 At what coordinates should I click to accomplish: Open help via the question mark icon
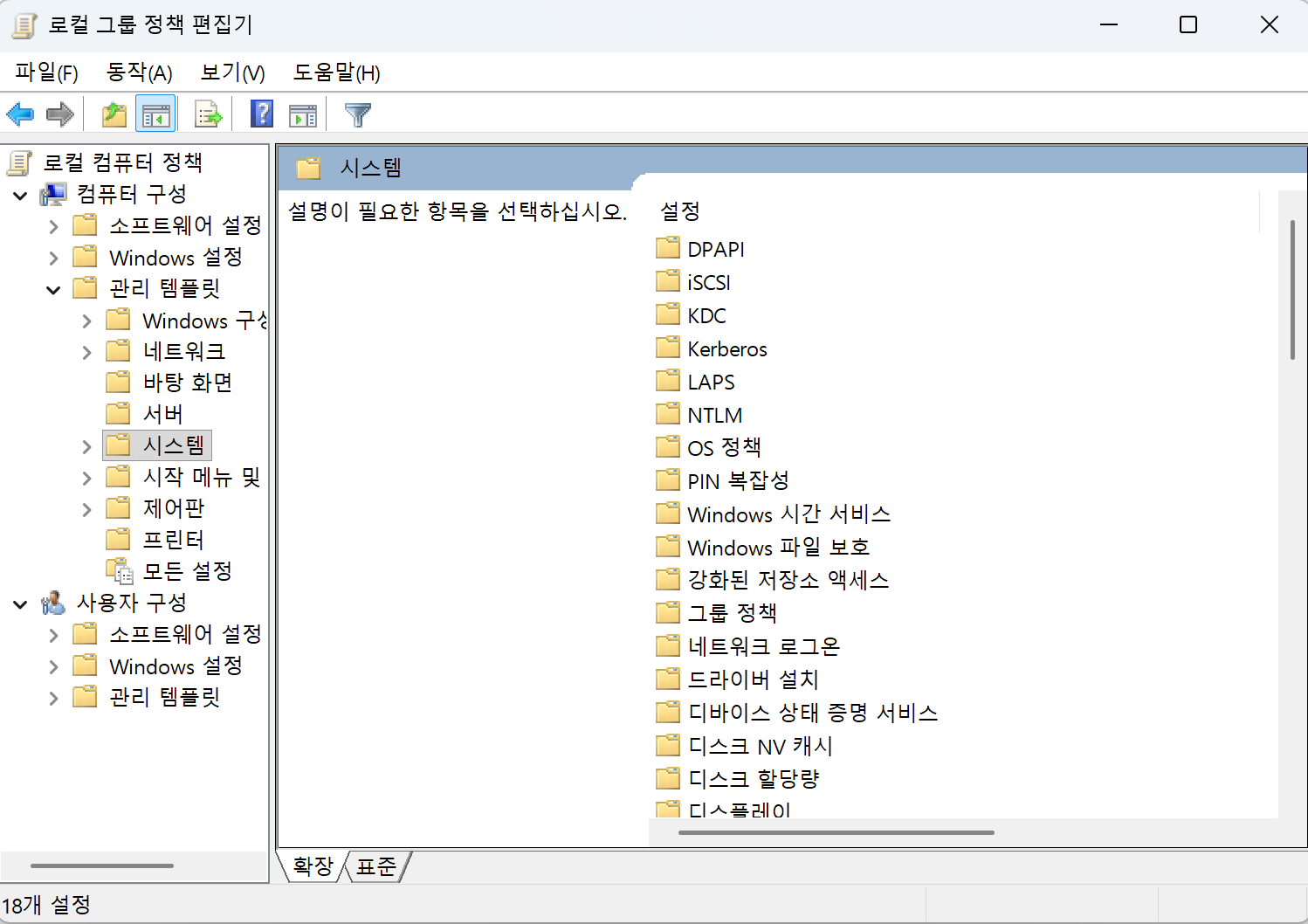[x=261, y=114]
